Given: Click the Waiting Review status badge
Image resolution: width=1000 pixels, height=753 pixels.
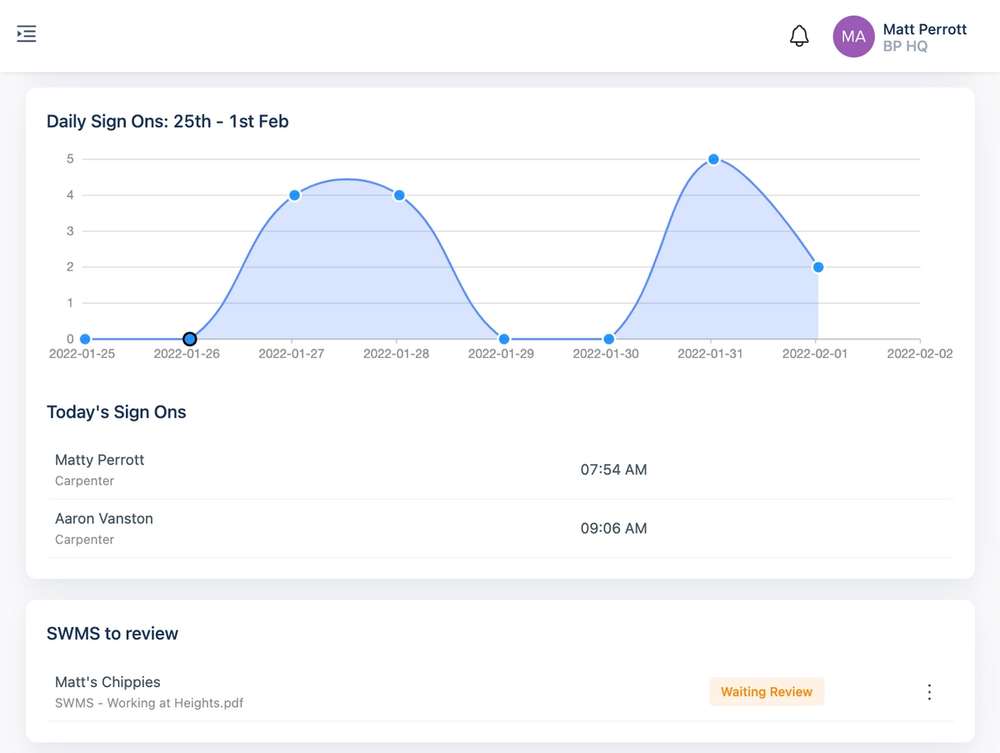Looking at the screenshot, I should pos(767,692).
